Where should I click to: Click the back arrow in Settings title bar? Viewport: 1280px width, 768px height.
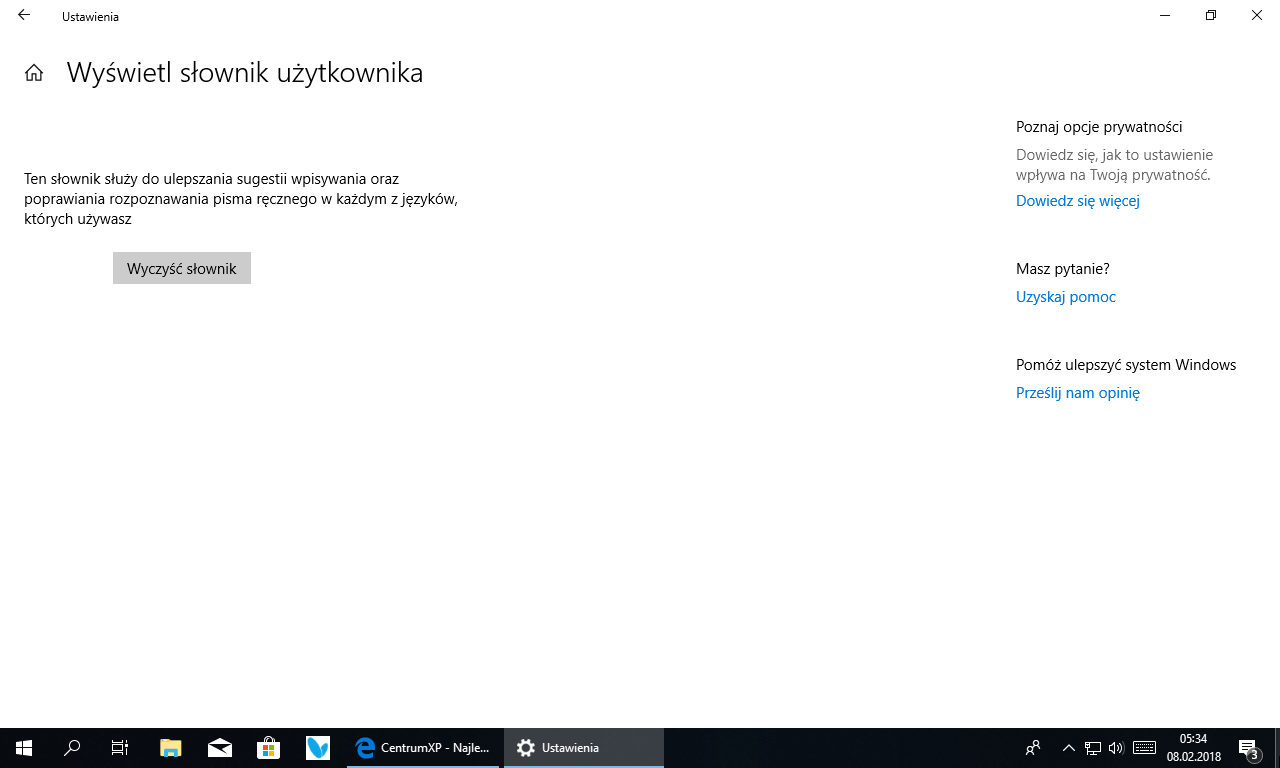coord(24,16)
